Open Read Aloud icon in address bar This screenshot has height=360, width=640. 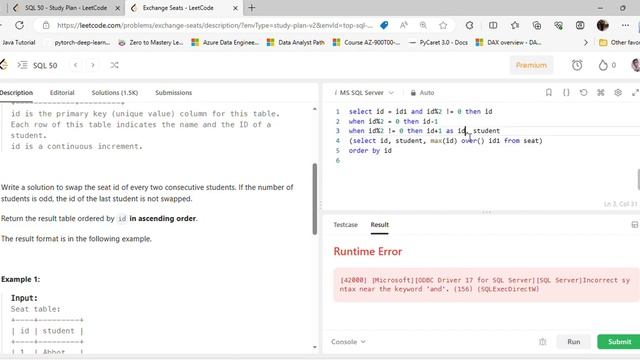point(404,25)
